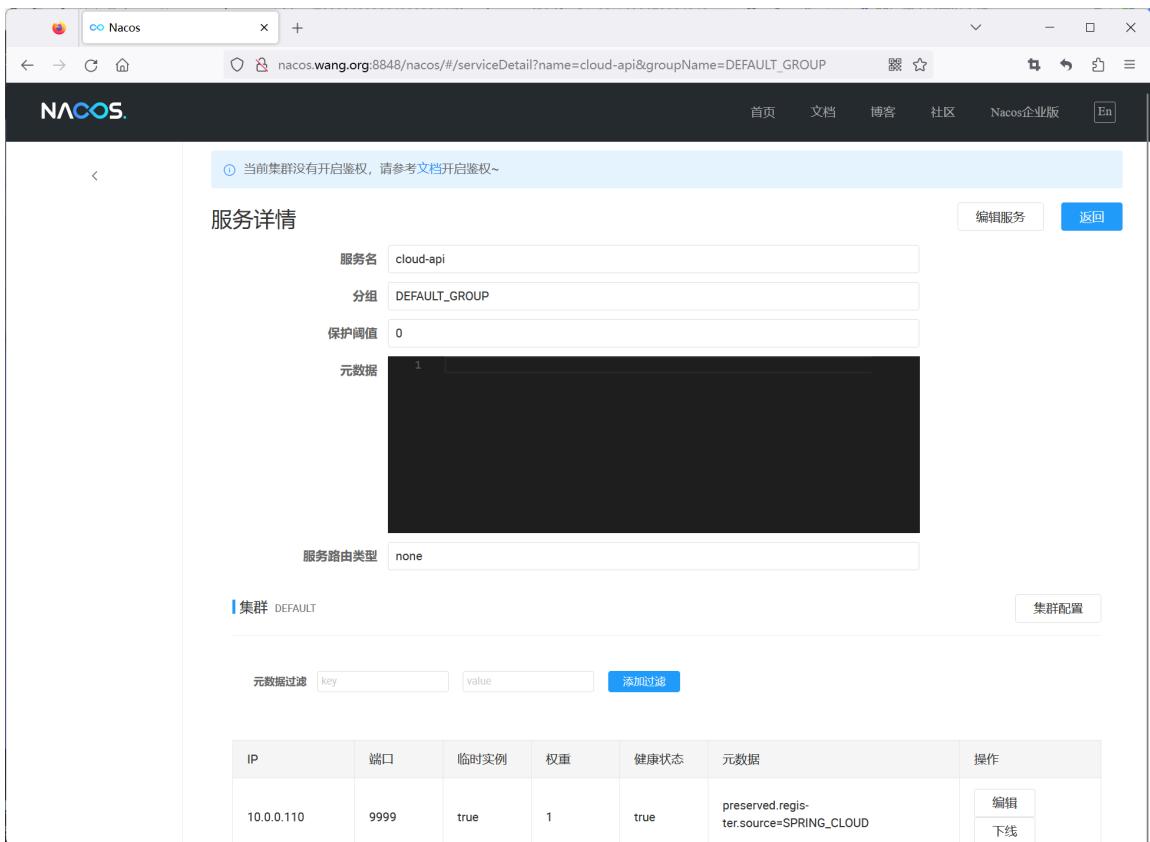The image size is (1150, 842).
Task: Open 博客 in the Nacos header
Action: click(x=883, y=112)
